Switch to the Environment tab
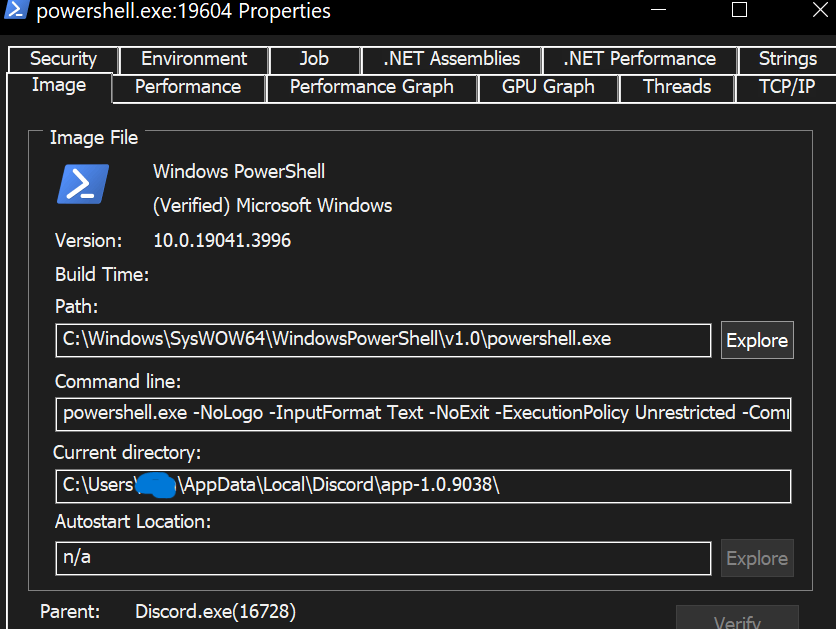 click(194, 59)
